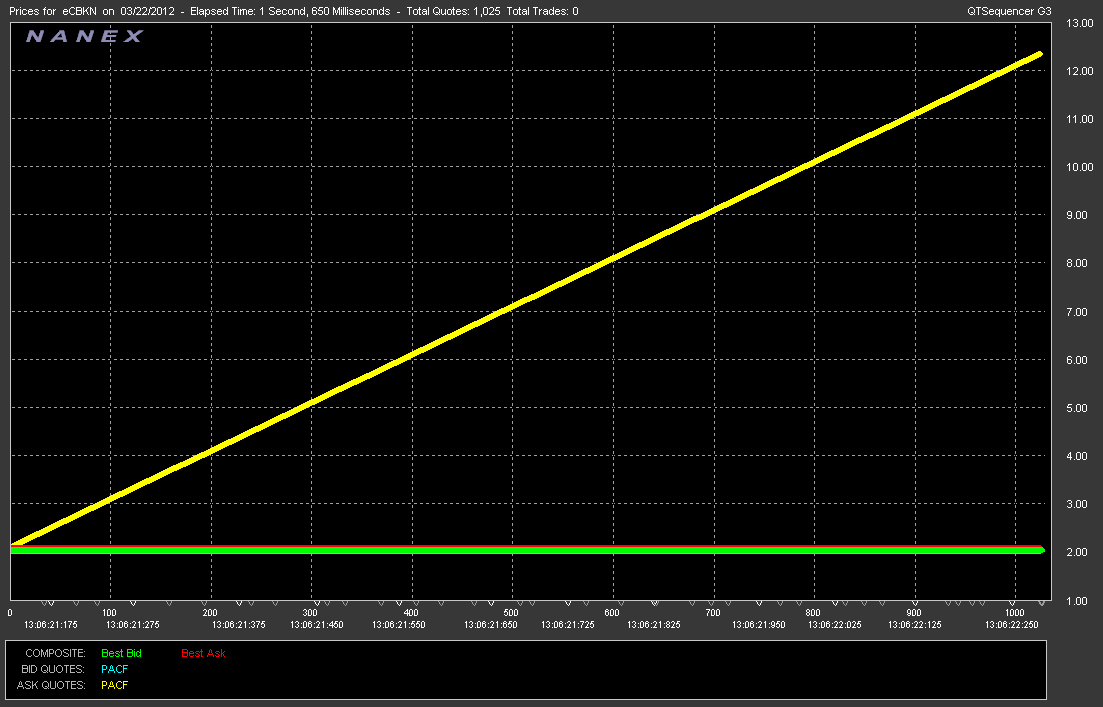The width and height of the screenshot is (1103, 707).
Task: Click the quote count label 1000
Action: (x=1014, y=613)
